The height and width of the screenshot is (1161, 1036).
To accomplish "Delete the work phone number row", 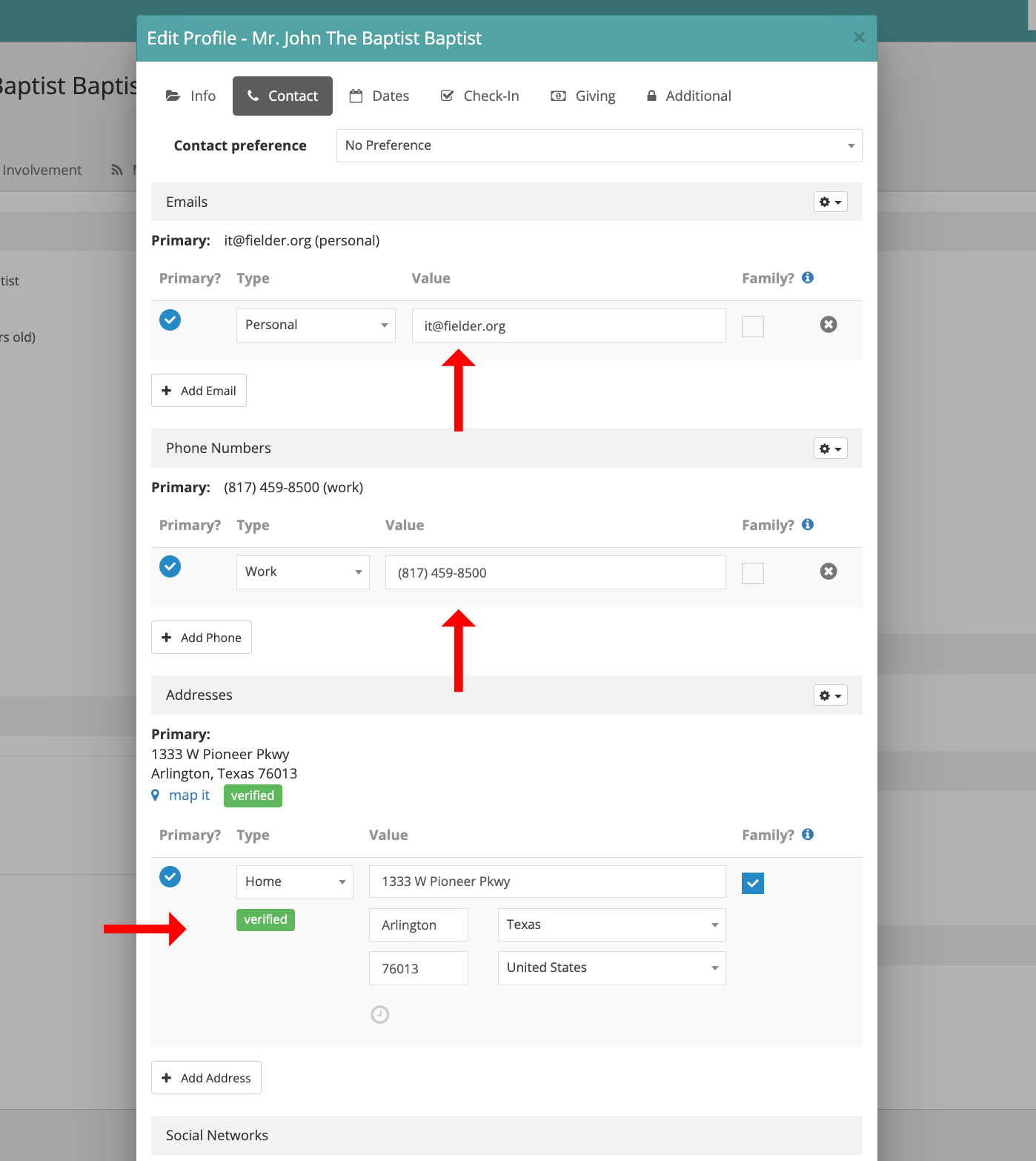I will coord(829,572).
